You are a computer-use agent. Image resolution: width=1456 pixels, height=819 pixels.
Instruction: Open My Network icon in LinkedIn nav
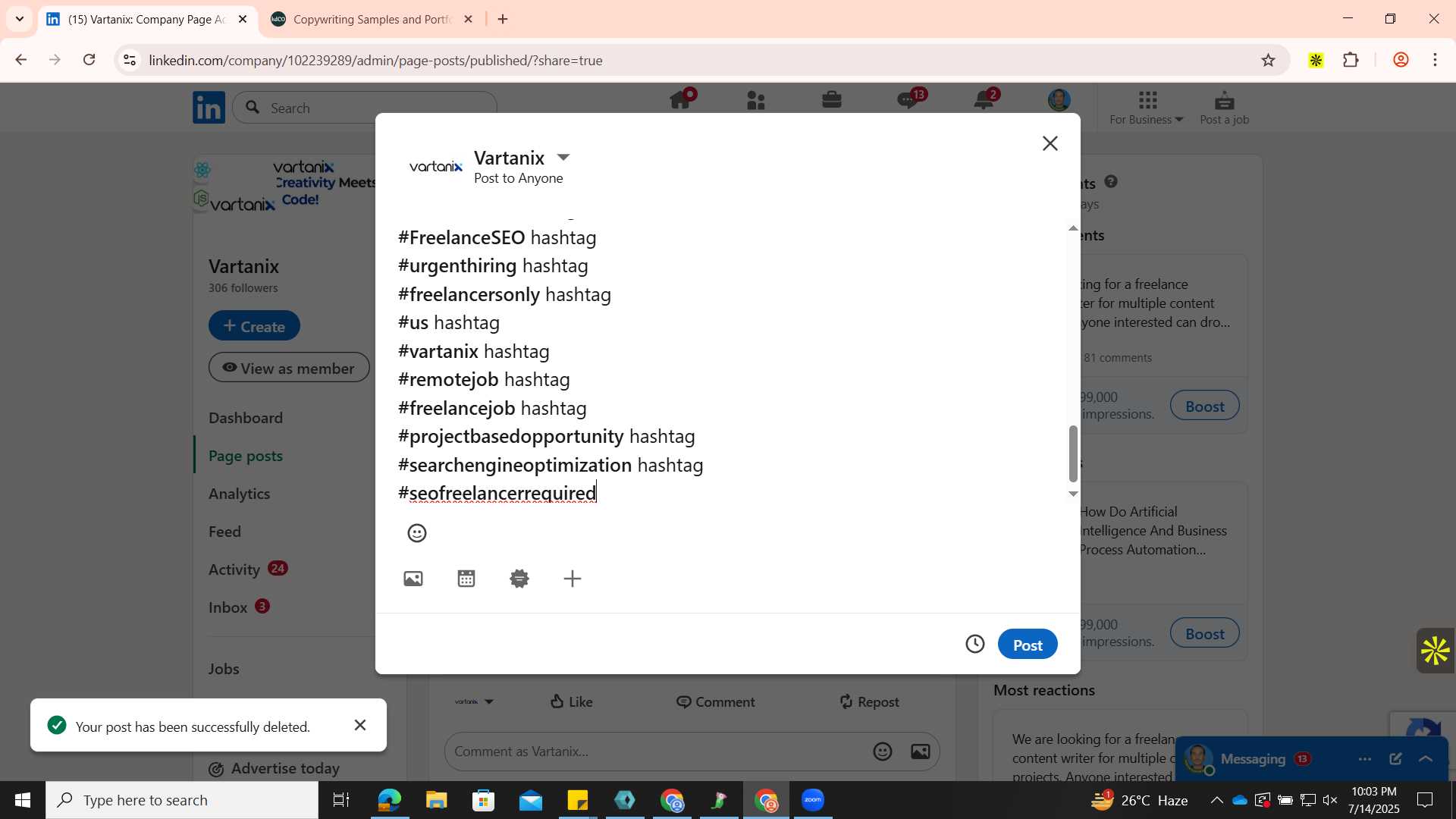[x=756, y=100]
